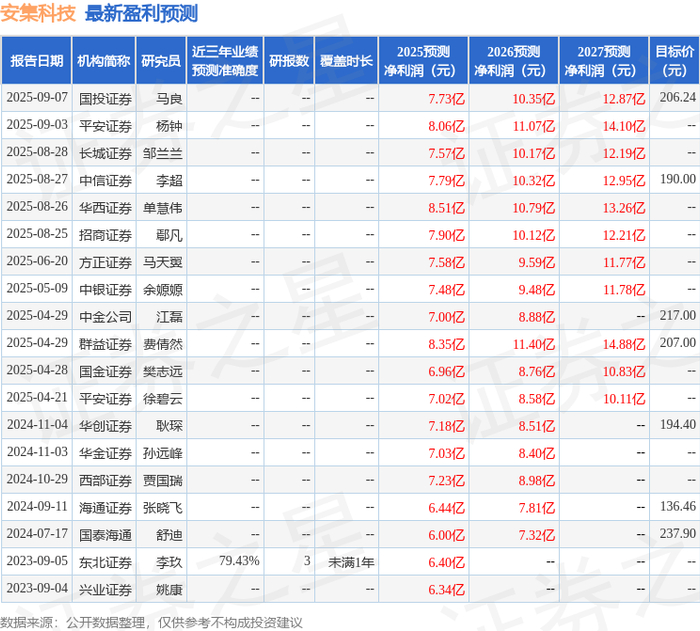Click the target price 217.00
This screenshot has height=631, width=700.
point(678,315)
